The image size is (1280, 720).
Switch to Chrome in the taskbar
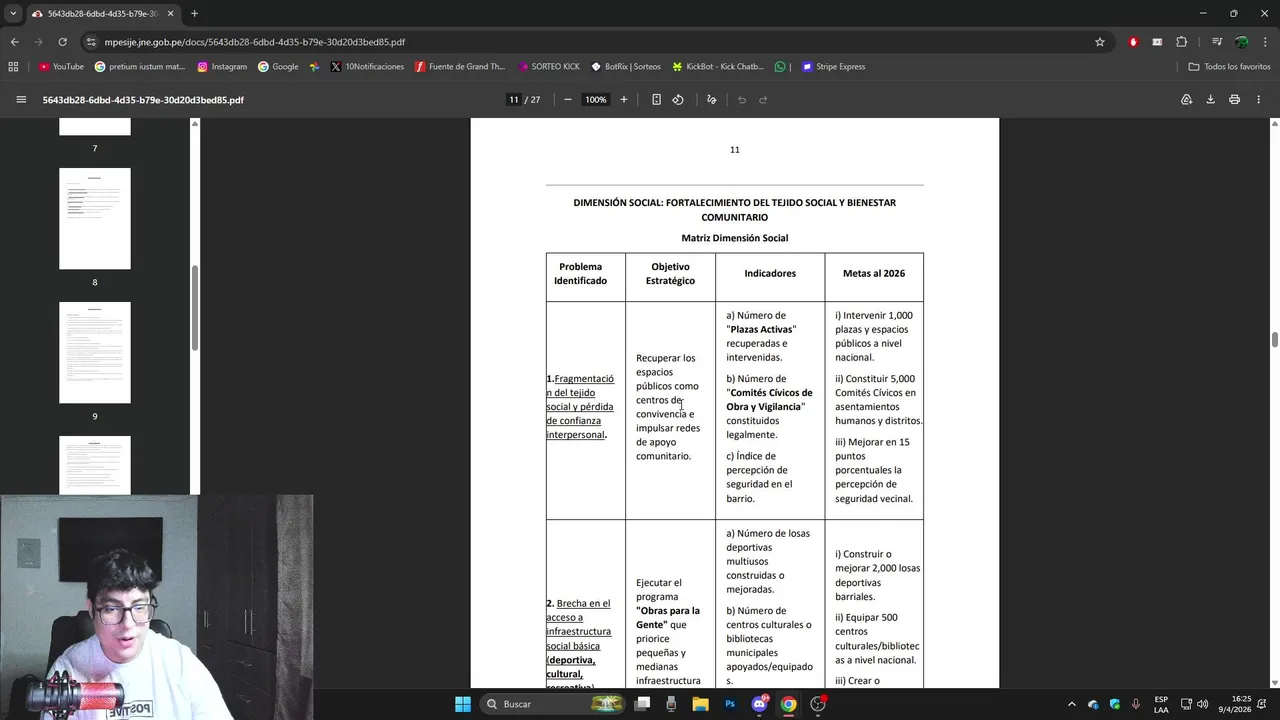point(788,704)
